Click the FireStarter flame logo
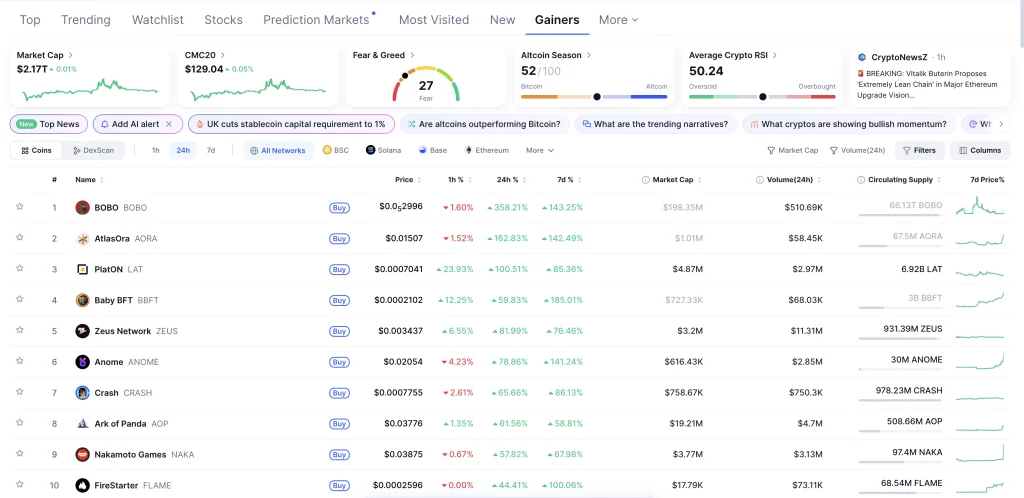The height and width of the screenshot is (498, 1024). pyautogui.click(x=82, y=485)
